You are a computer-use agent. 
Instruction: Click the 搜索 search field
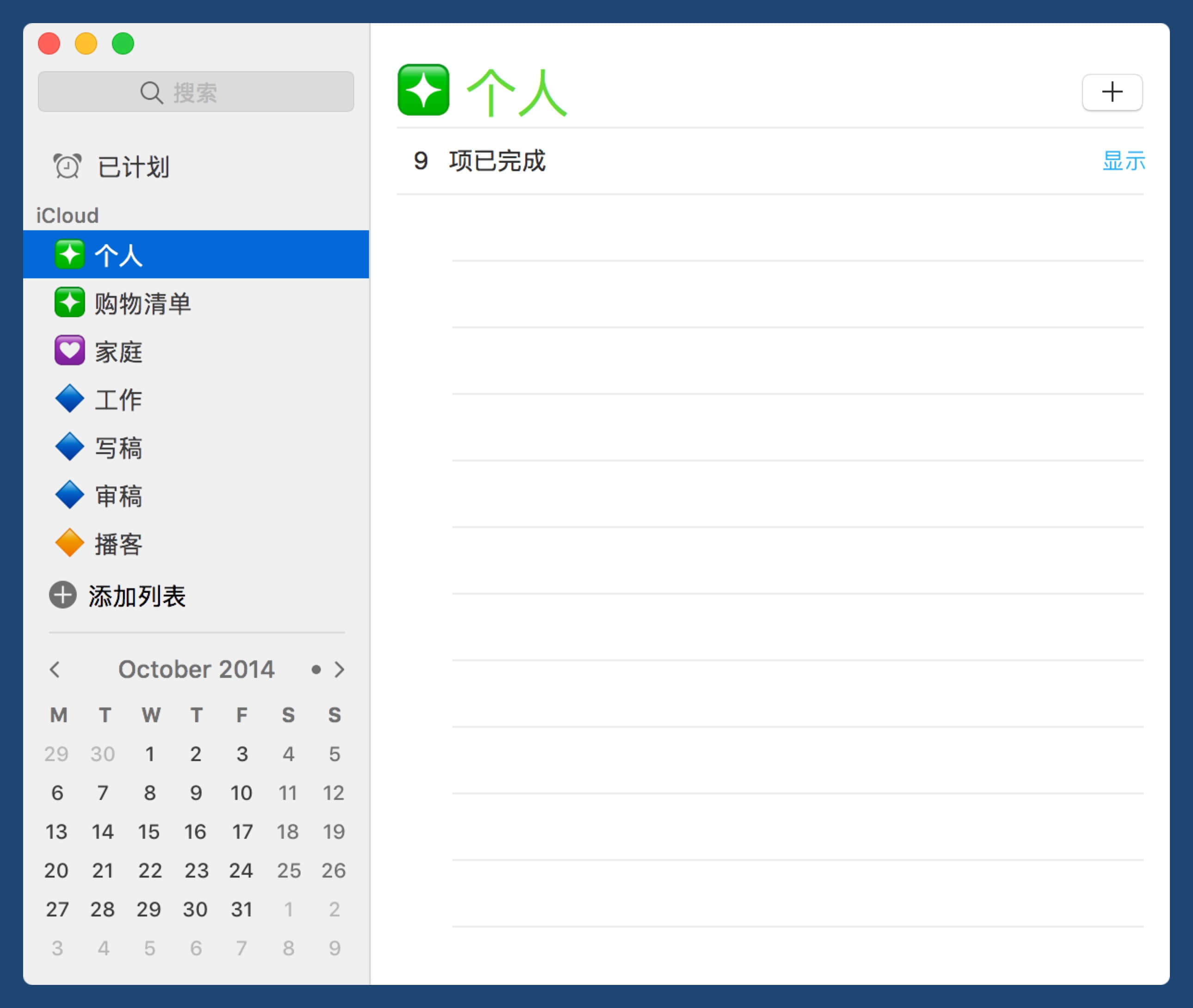[x=196, y=92]
